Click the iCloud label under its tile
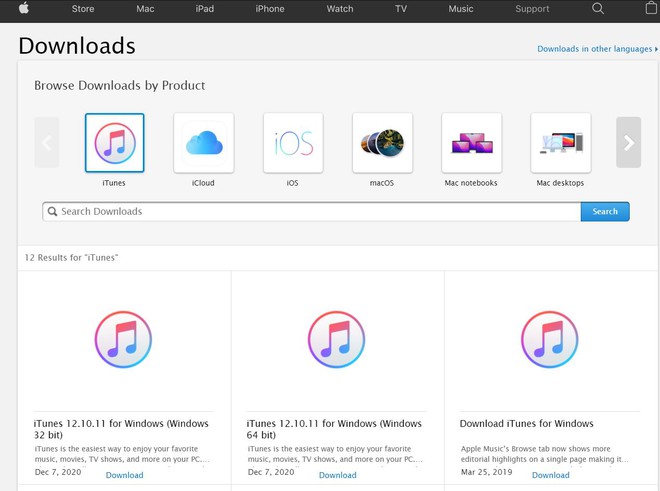This screenshot has width=660, height=491. pyautogui.click(x=203, y=183)
